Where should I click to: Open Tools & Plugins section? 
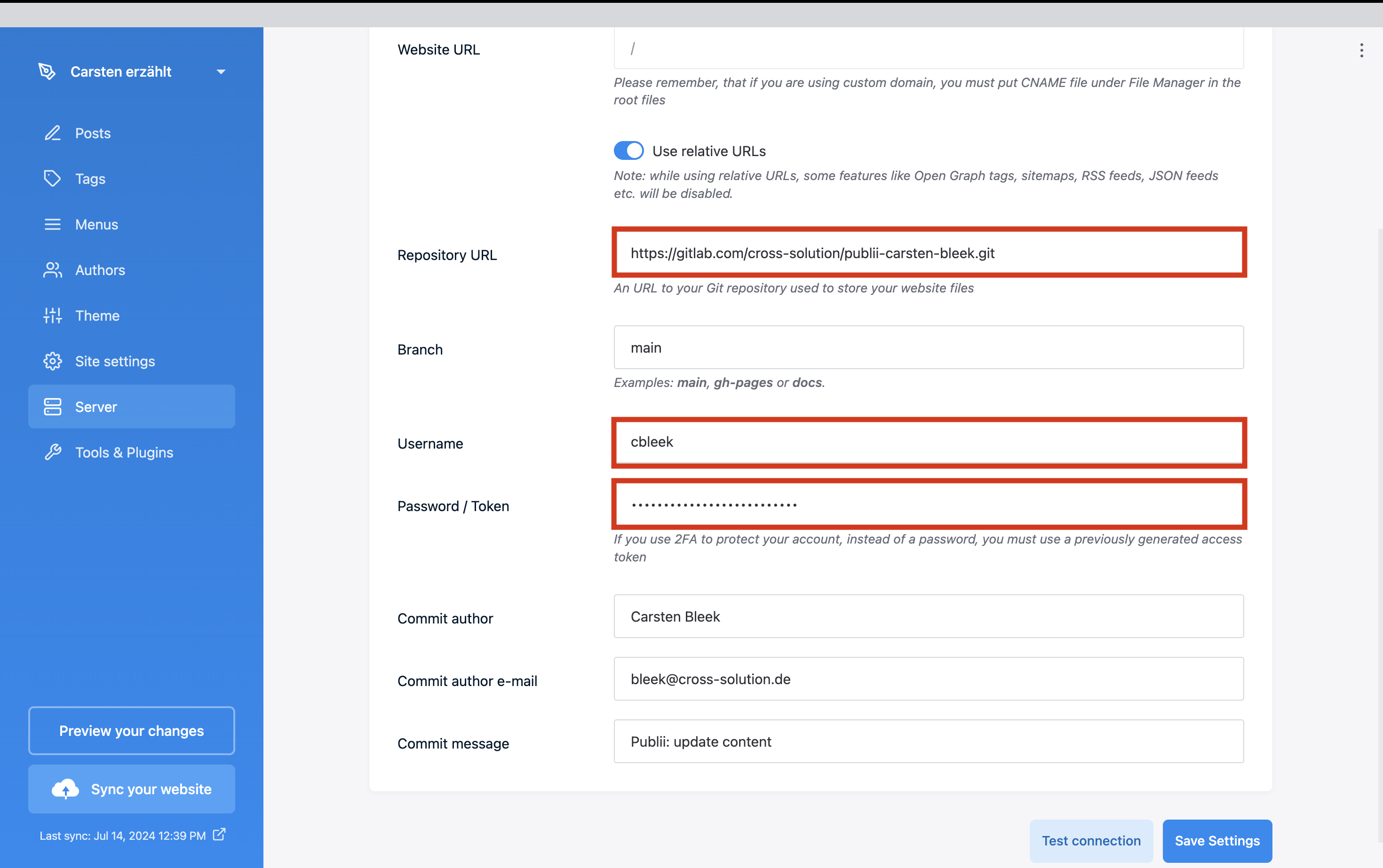tap(132, 452)
